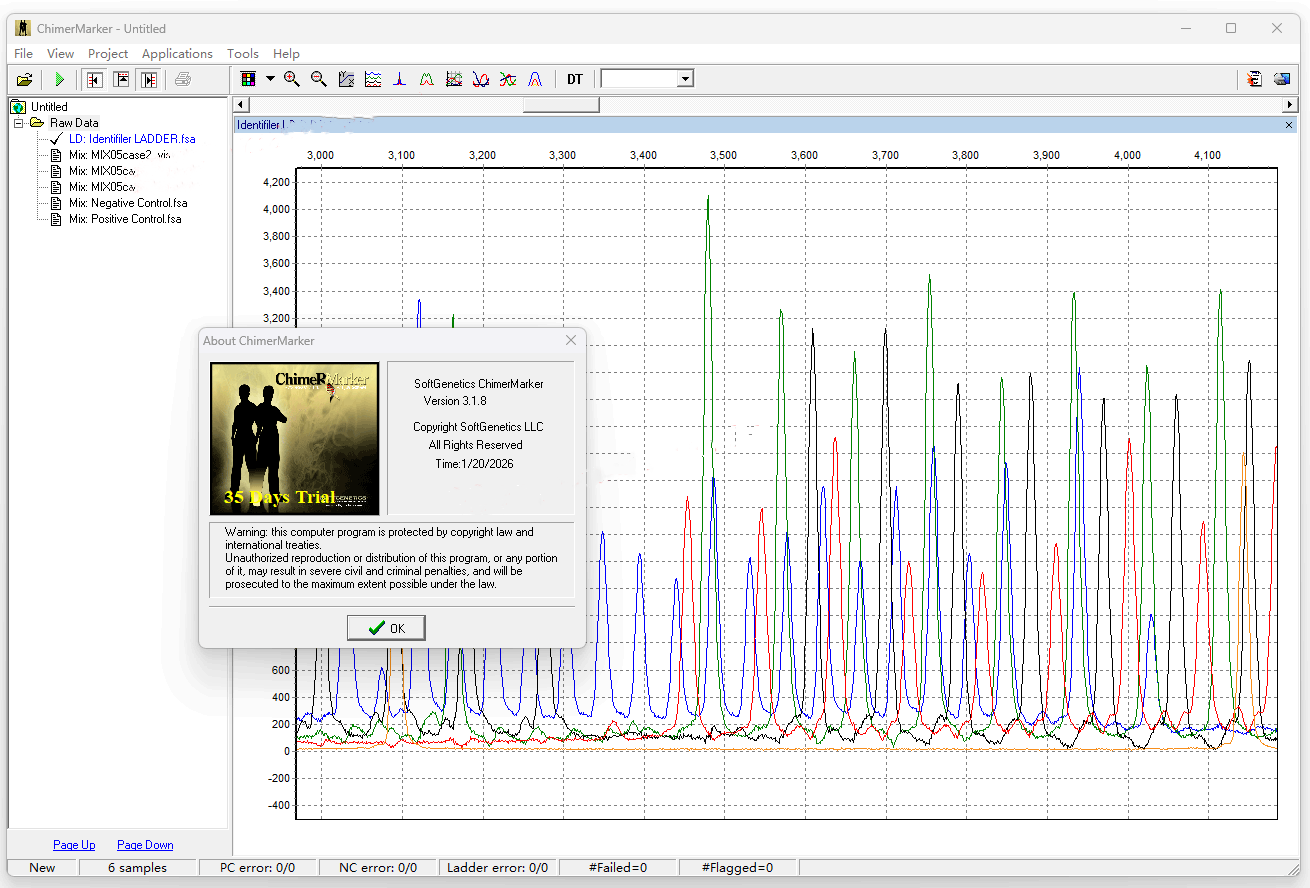Click the single blue peak icon
The image size is (1310, 888).
(x=400, y=79)
